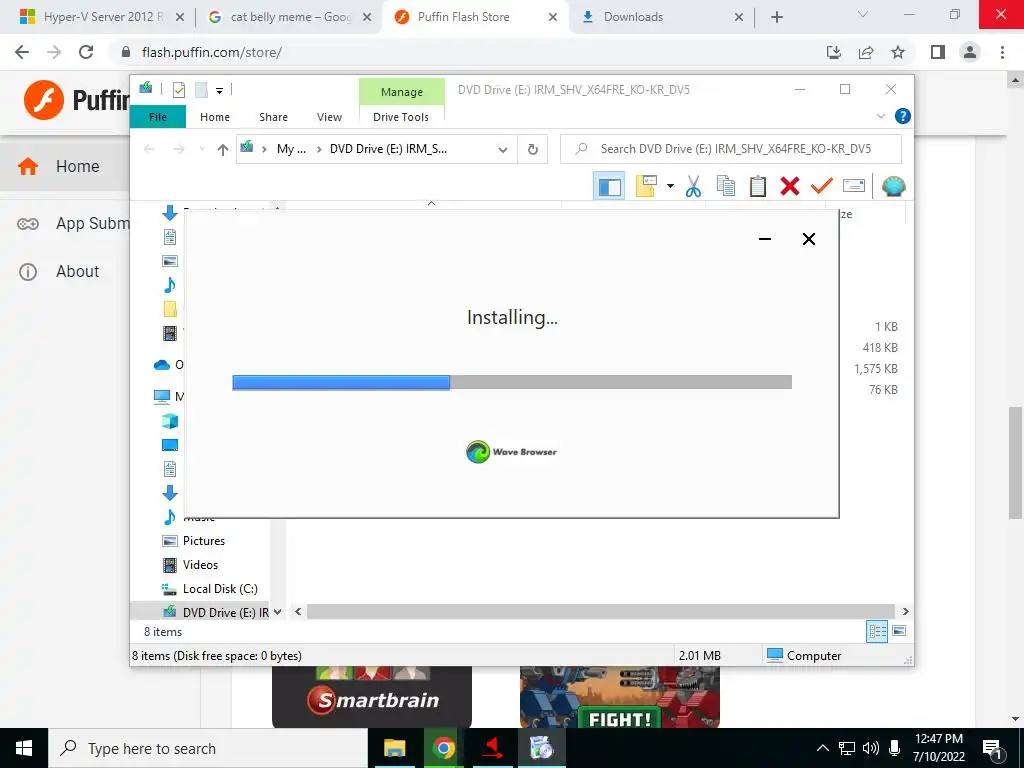Select the 3D Objects cube icon in navigation pane
The image size is (1024, 768).
point(170,421)
